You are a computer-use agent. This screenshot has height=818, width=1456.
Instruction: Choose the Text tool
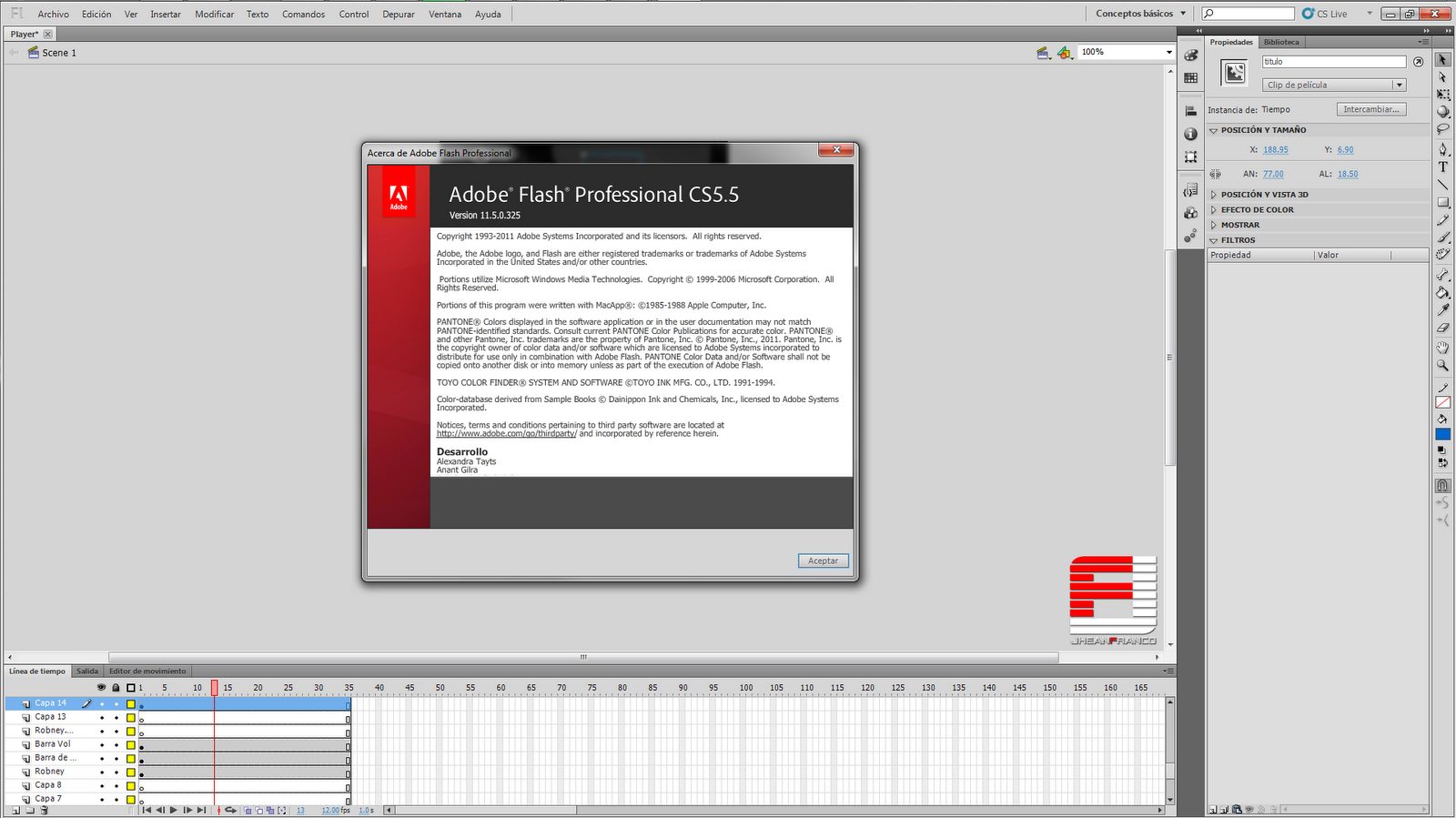click(x=1442, y=167)
